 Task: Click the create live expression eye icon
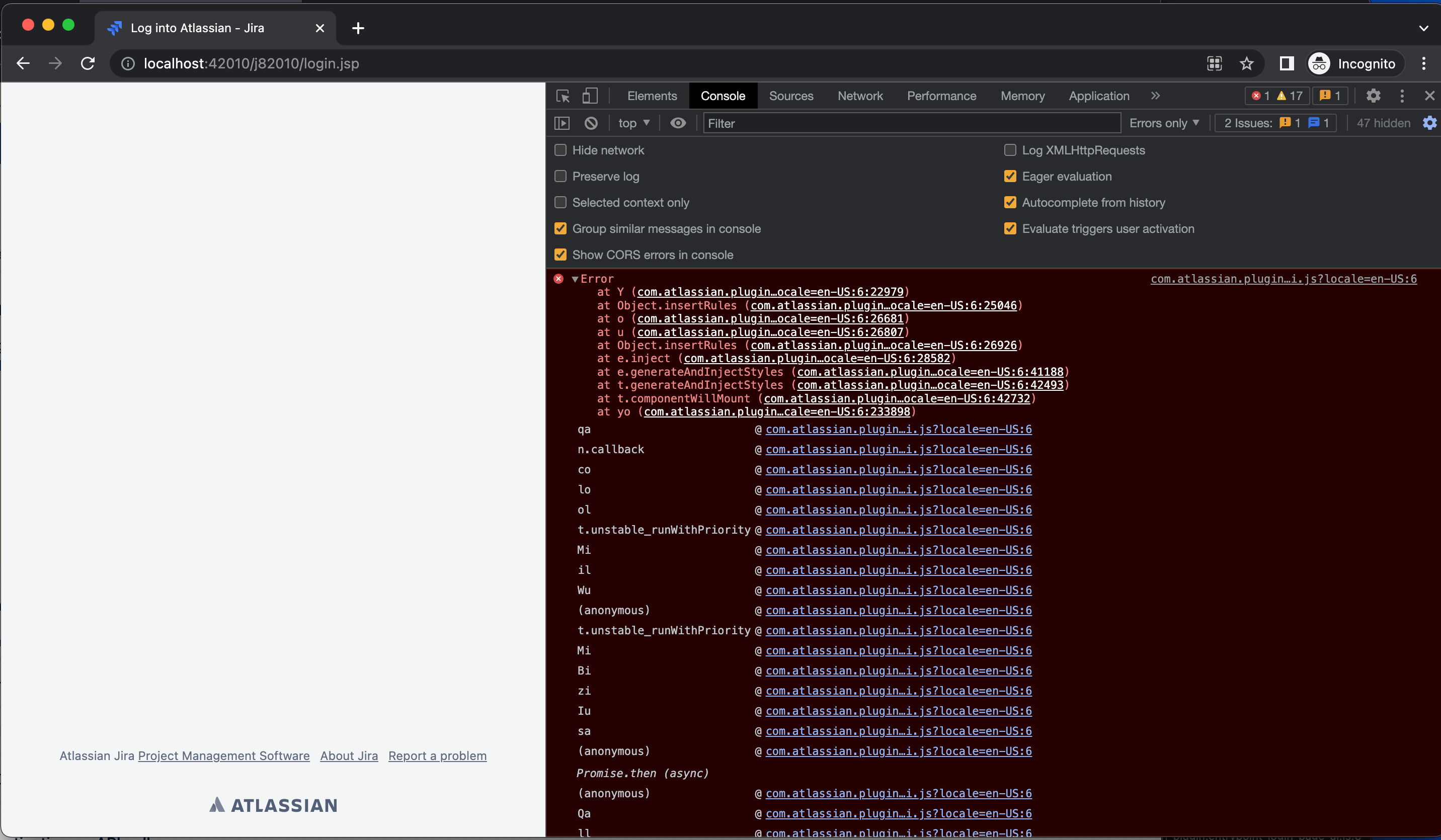[678, 123]
